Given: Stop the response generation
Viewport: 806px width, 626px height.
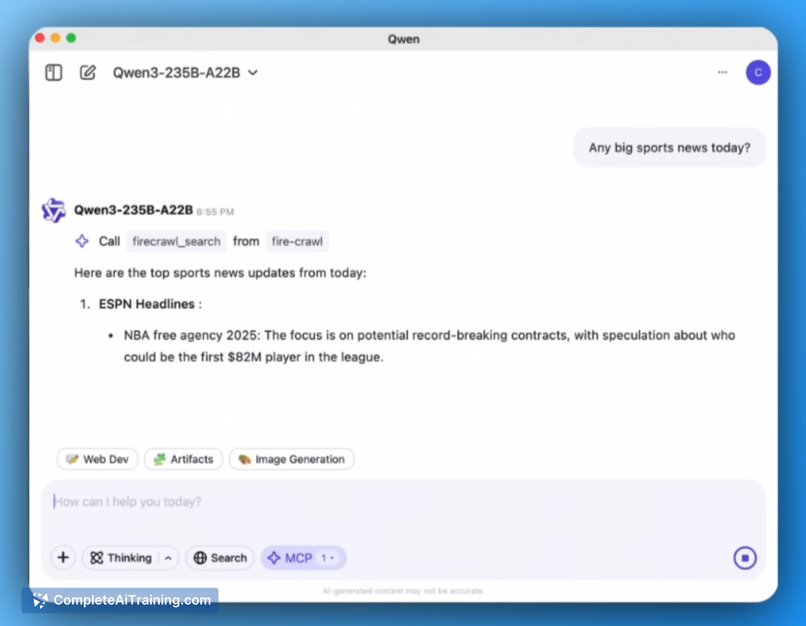Looking at the screenshot, I should coord(745,558).
